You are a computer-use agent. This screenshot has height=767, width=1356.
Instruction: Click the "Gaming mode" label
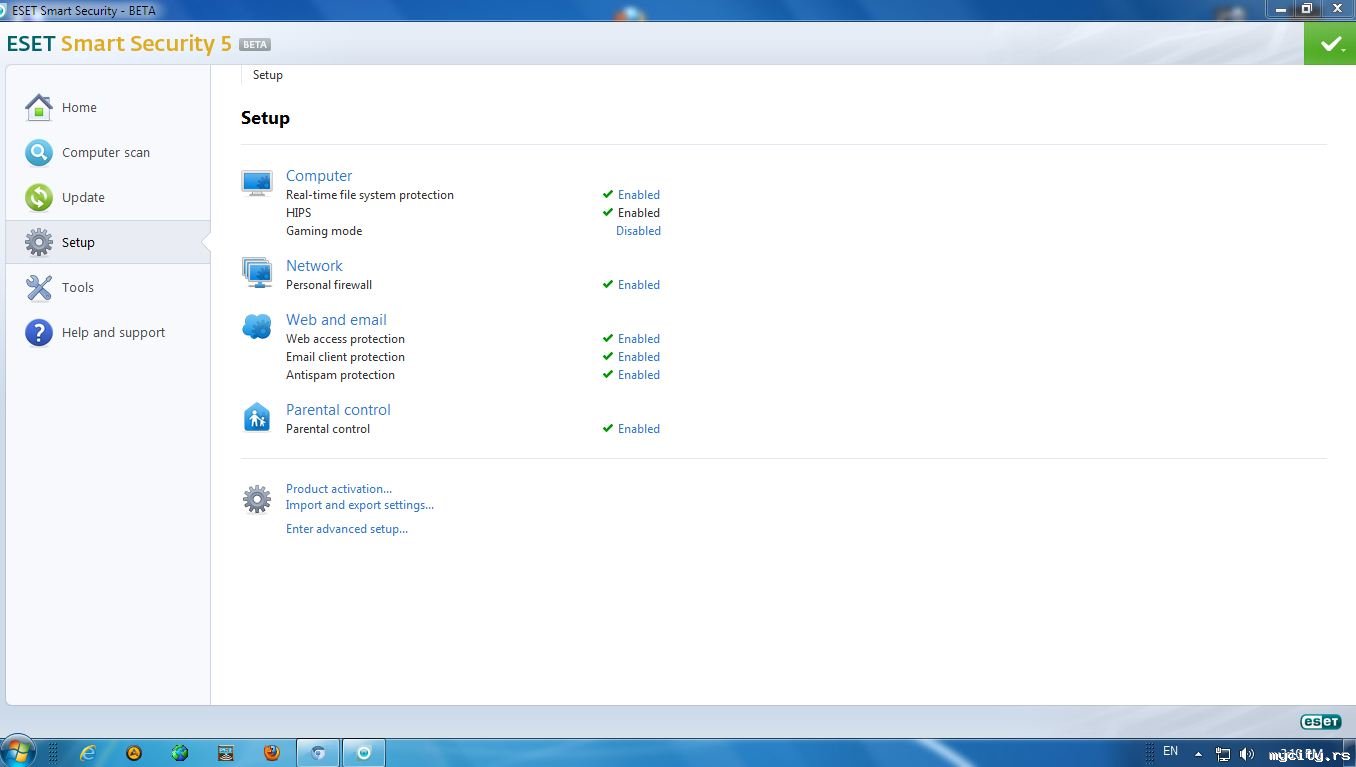click(x=324, y=231)
